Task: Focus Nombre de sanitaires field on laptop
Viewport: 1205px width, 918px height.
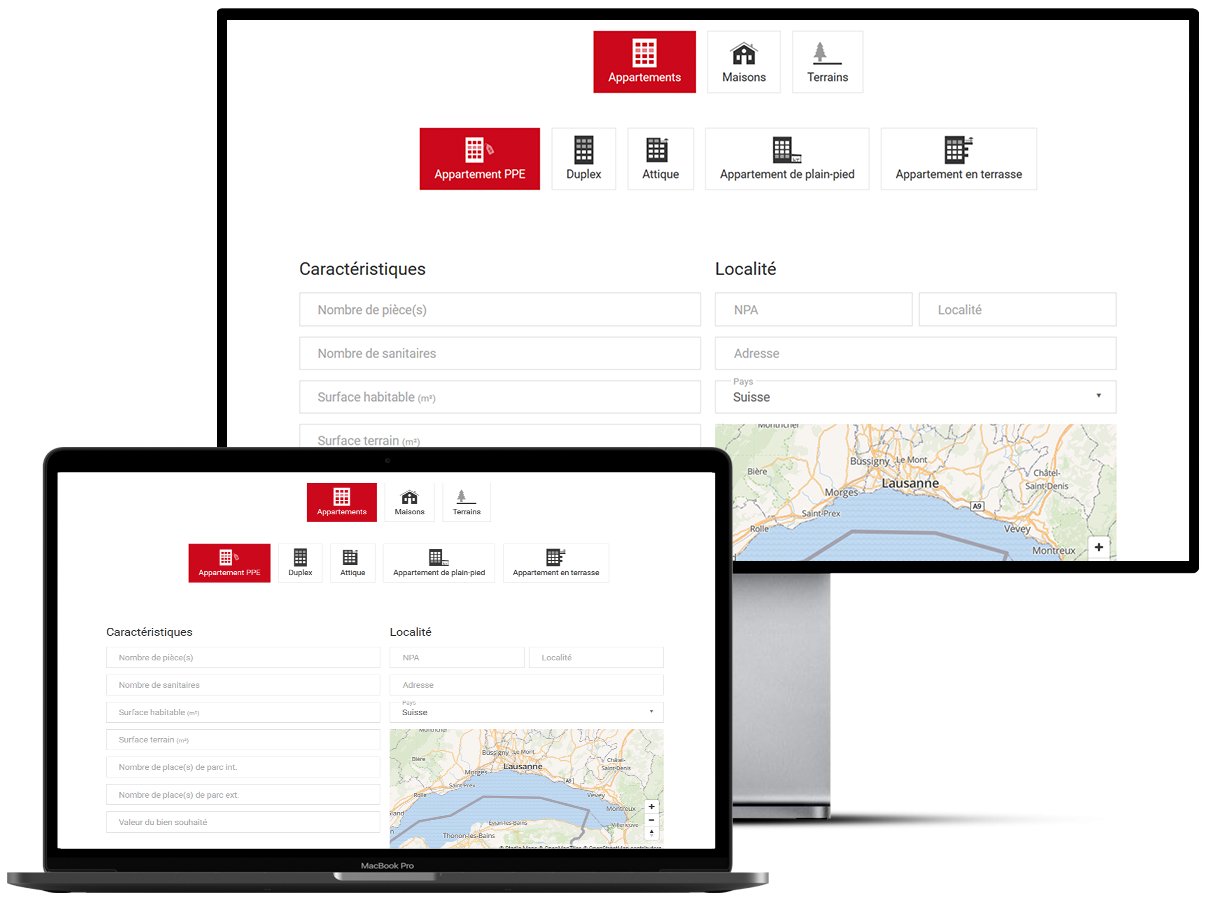Action: (x=243, y=685)
